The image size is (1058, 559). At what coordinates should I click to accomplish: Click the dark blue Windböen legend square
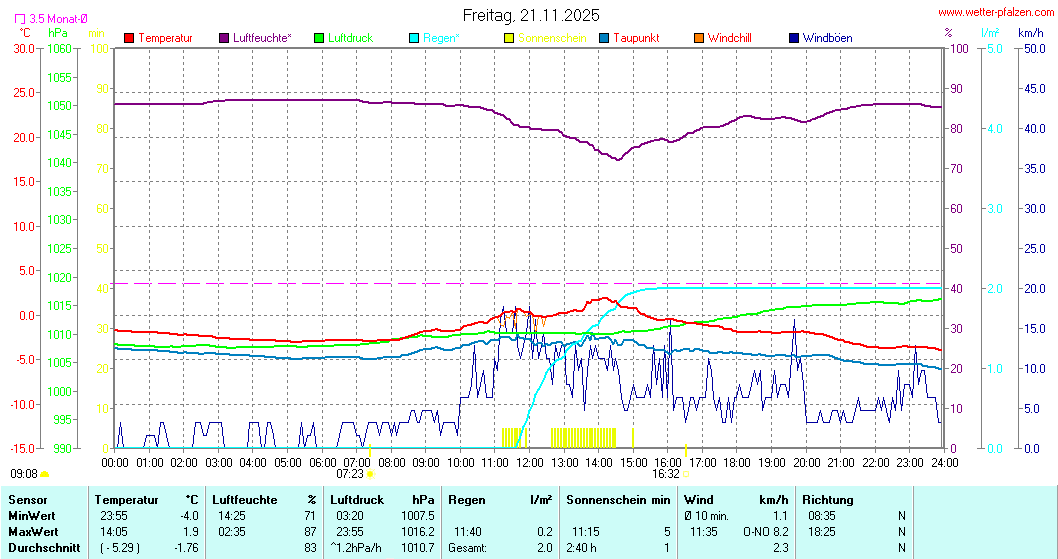tap(794, 38)
